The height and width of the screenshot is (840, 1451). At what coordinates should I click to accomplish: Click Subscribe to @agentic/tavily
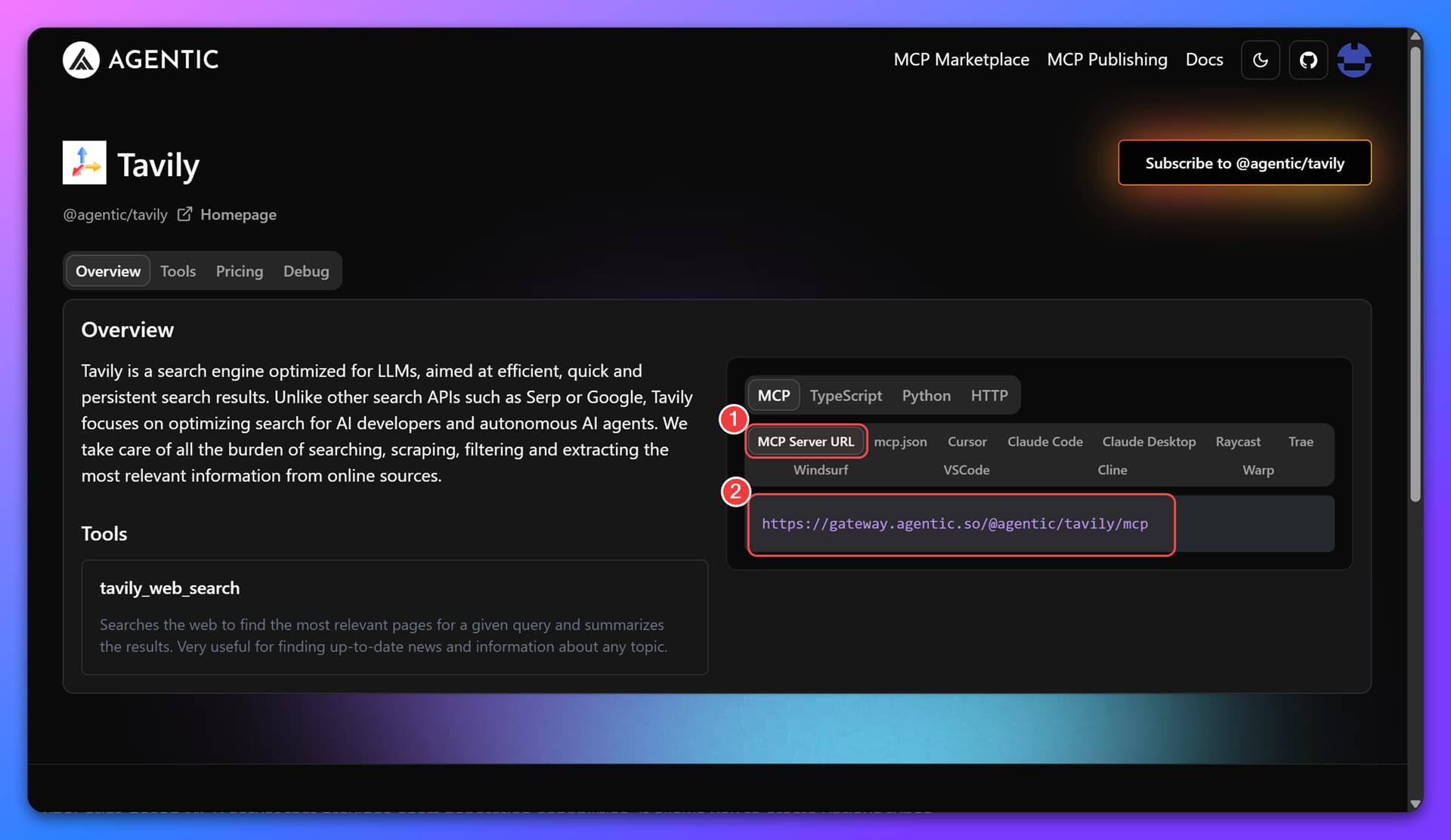pyautogui.click(x=1244, y=162)
